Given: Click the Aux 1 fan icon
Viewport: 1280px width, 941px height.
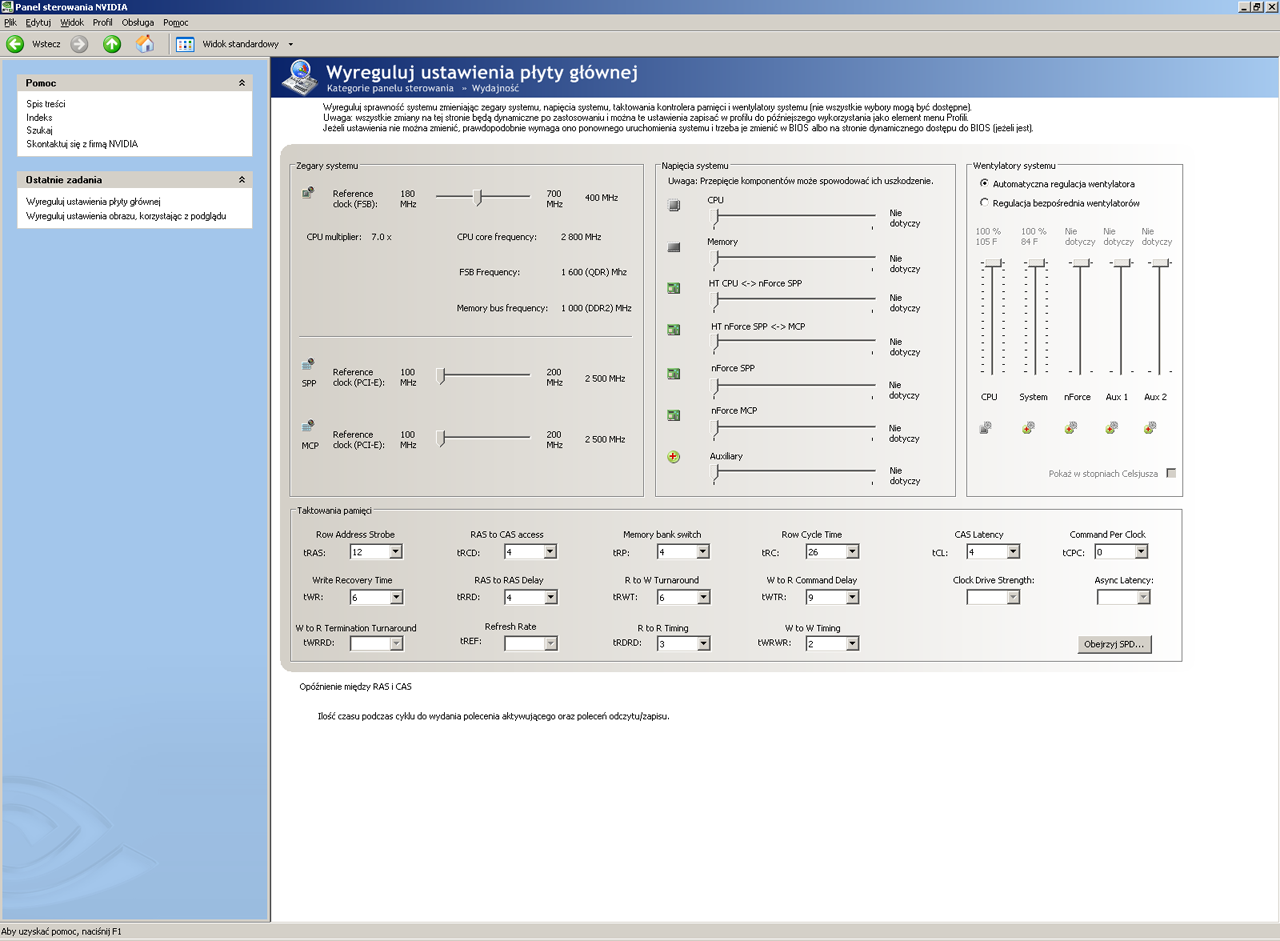Looking at the screenshot, I should 1111,428.
